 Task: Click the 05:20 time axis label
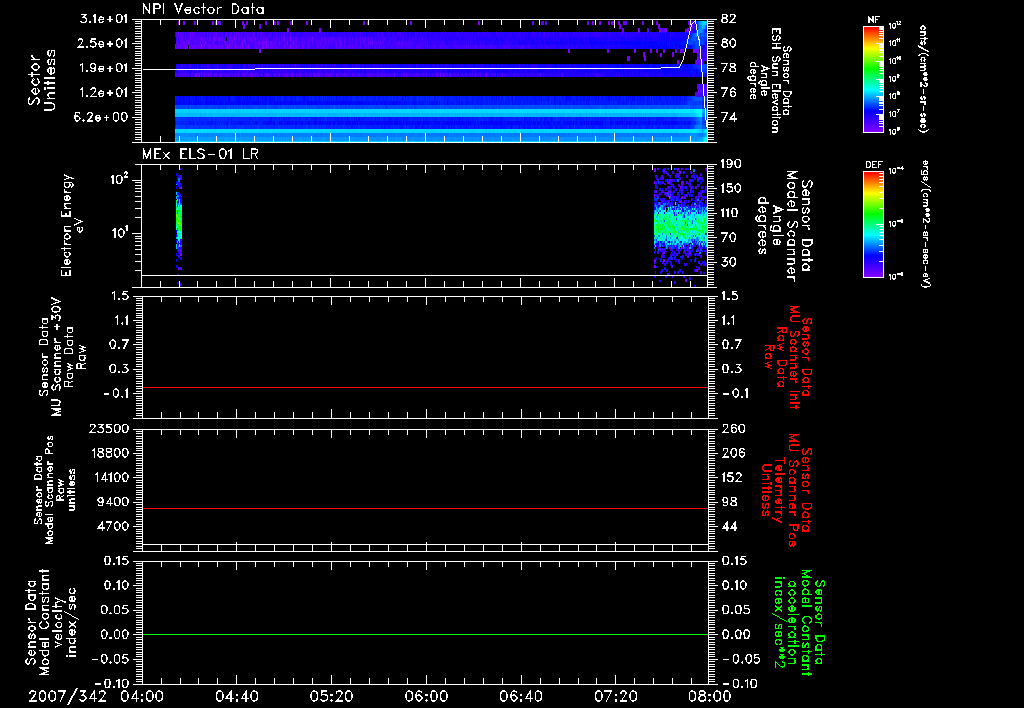(x=332, y=696)
